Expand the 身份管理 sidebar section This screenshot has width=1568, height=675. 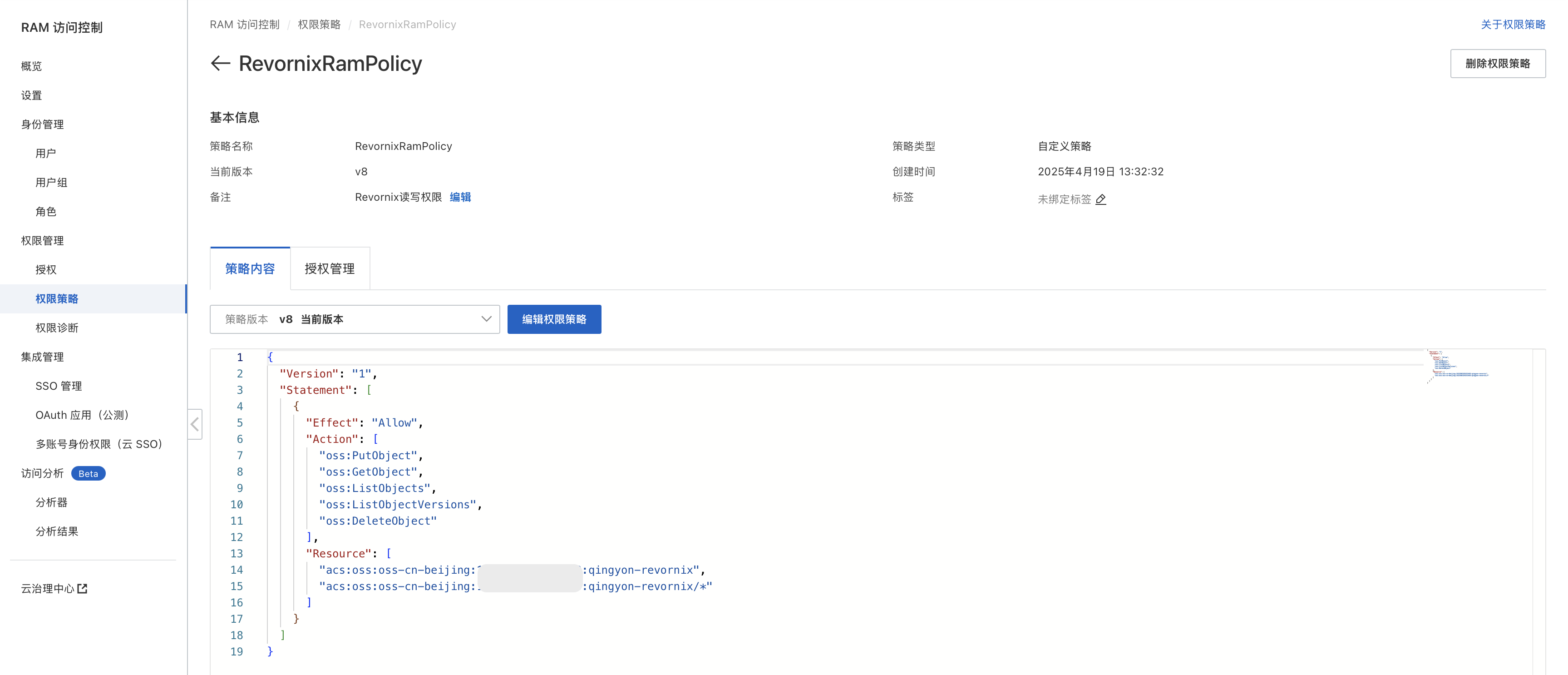pos(42,124)
